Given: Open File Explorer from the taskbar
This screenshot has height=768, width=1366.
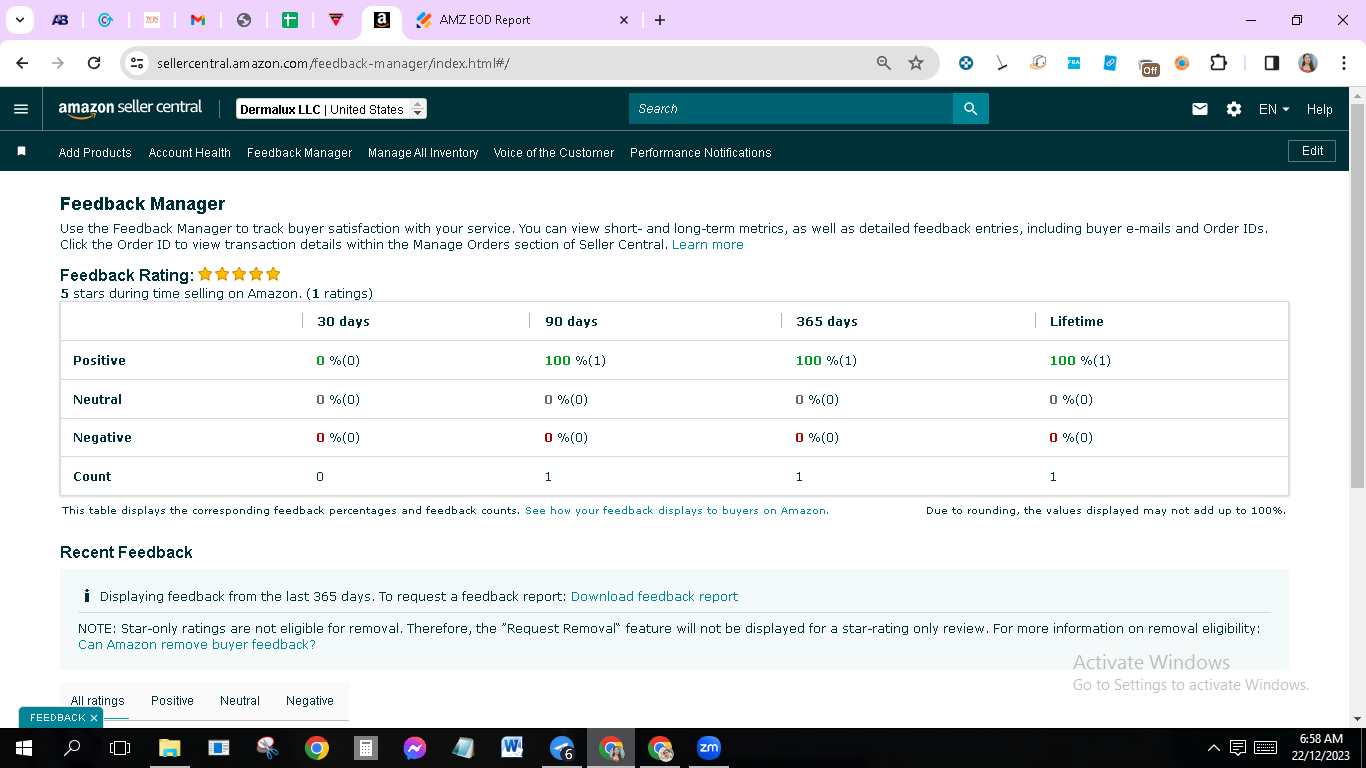Looking at the screenshot, I should click(170, 748).
